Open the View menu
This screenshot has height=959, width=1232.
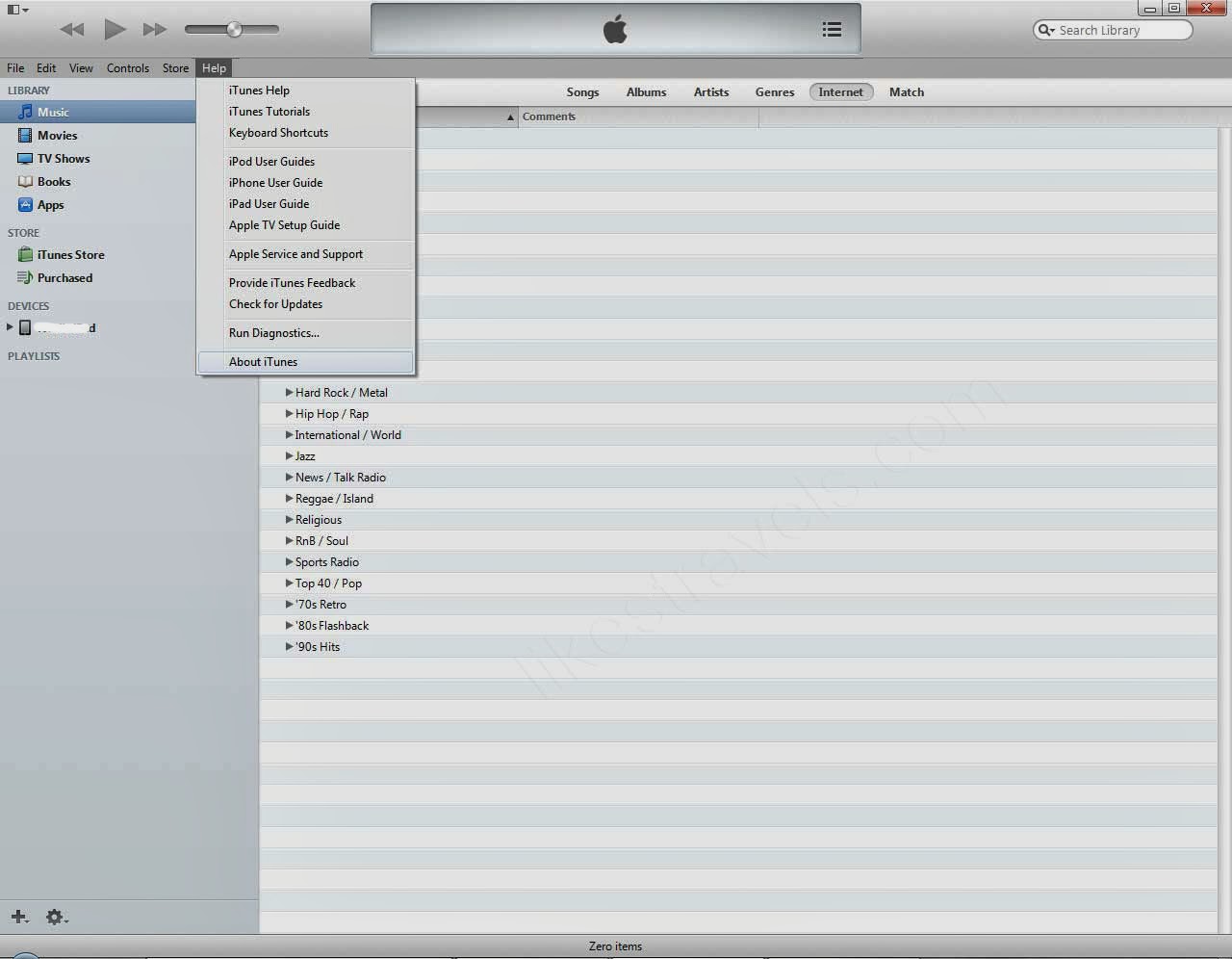[81, 67]
